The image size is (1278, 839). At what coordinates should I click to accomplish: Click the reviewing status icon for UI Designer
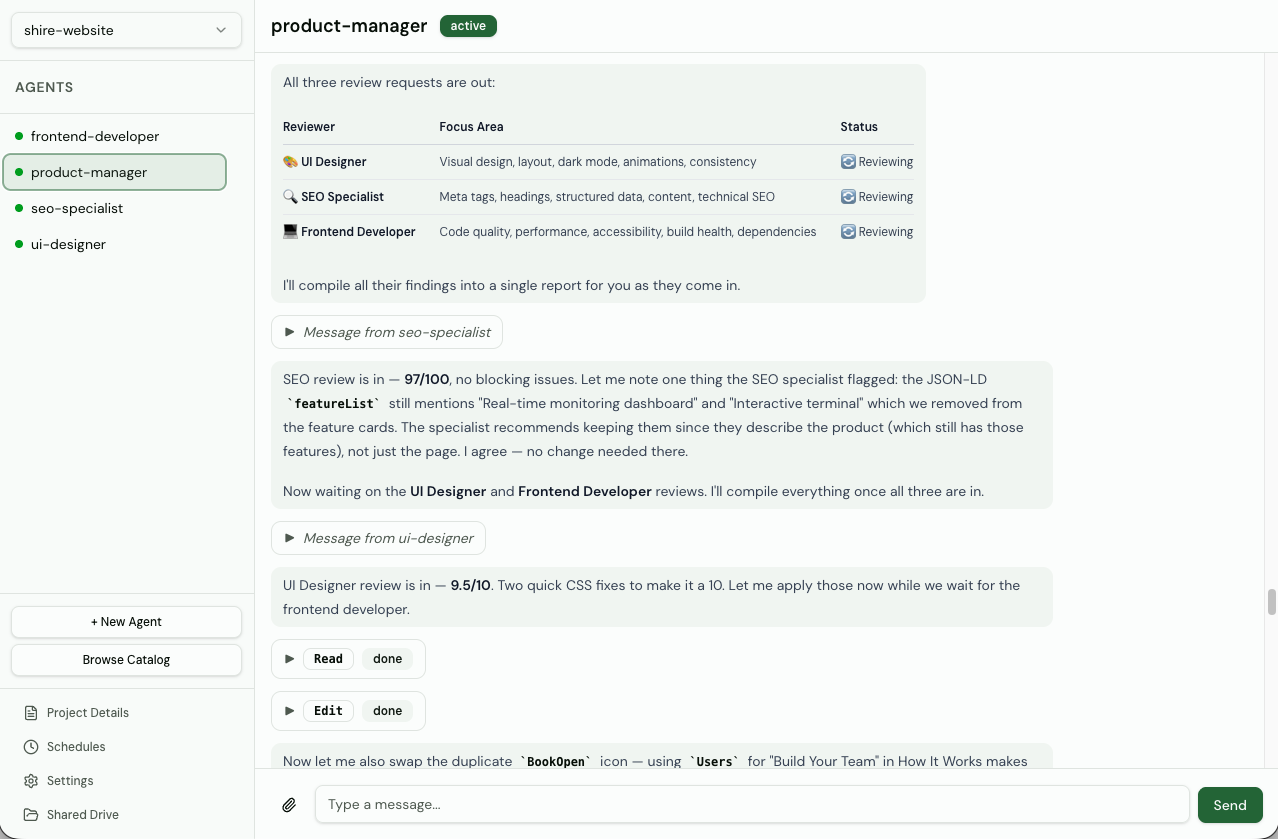click(848, 162)
